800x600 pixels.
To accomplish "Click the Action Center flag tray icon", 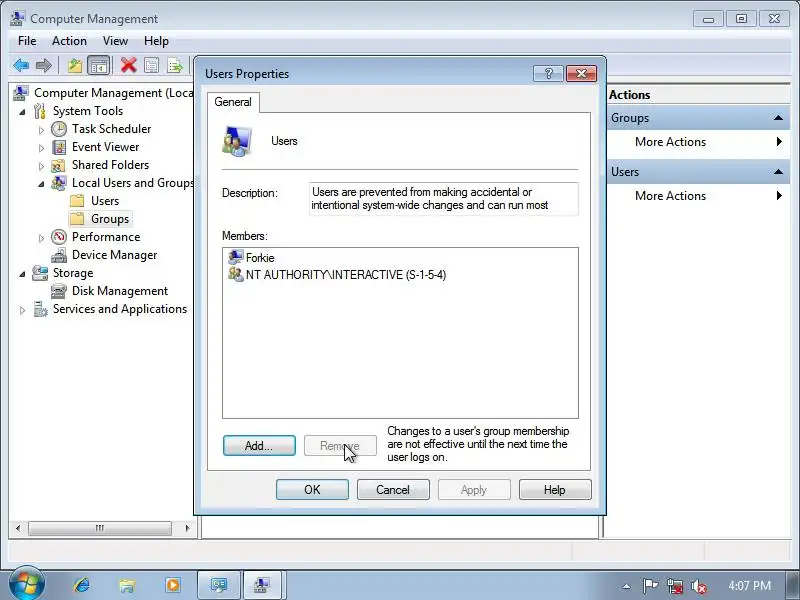I will (650, 586).
